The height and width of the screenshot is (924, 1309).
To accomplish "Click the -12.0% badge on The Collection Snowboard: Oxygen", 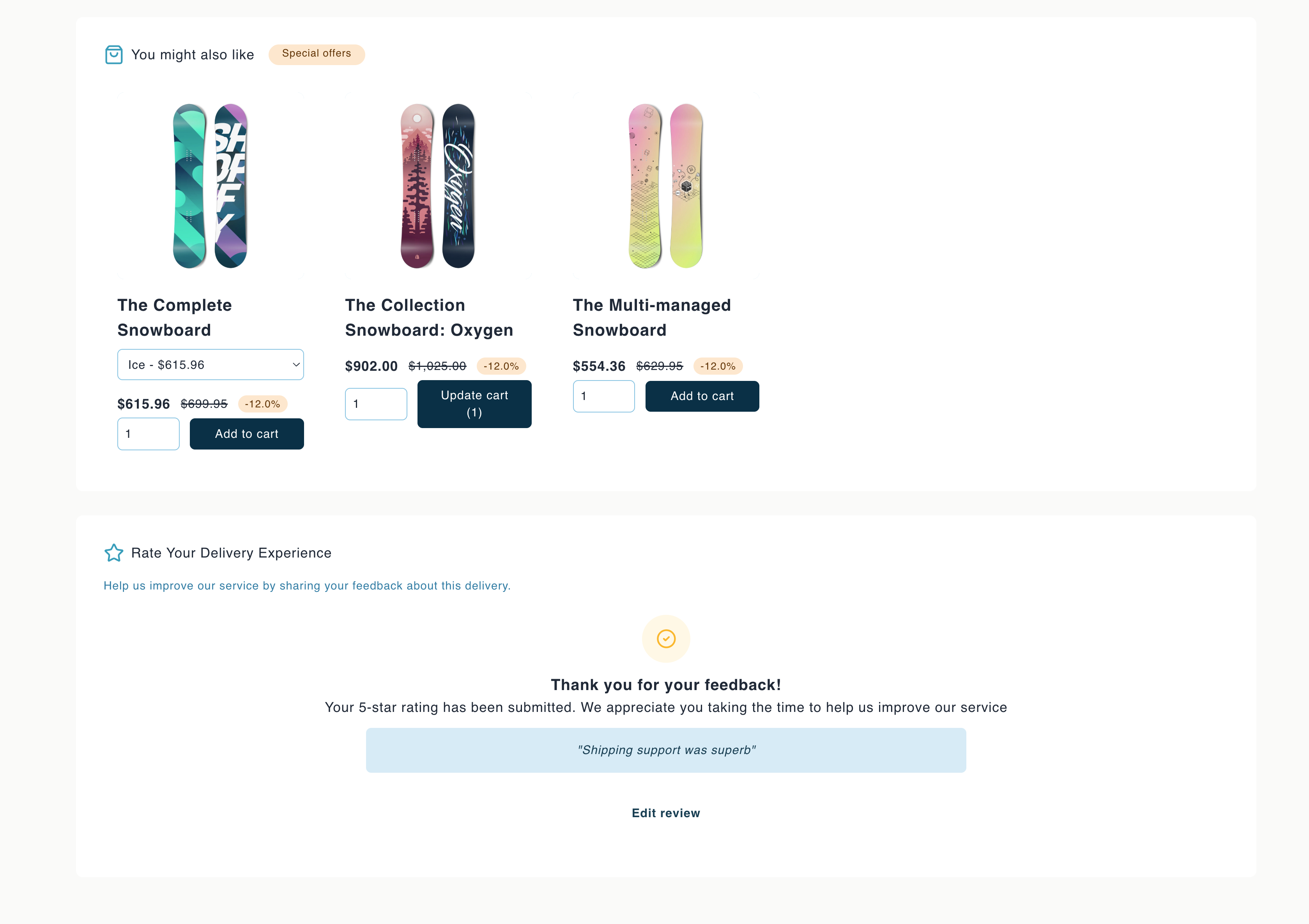I will (x=501, y=366).
